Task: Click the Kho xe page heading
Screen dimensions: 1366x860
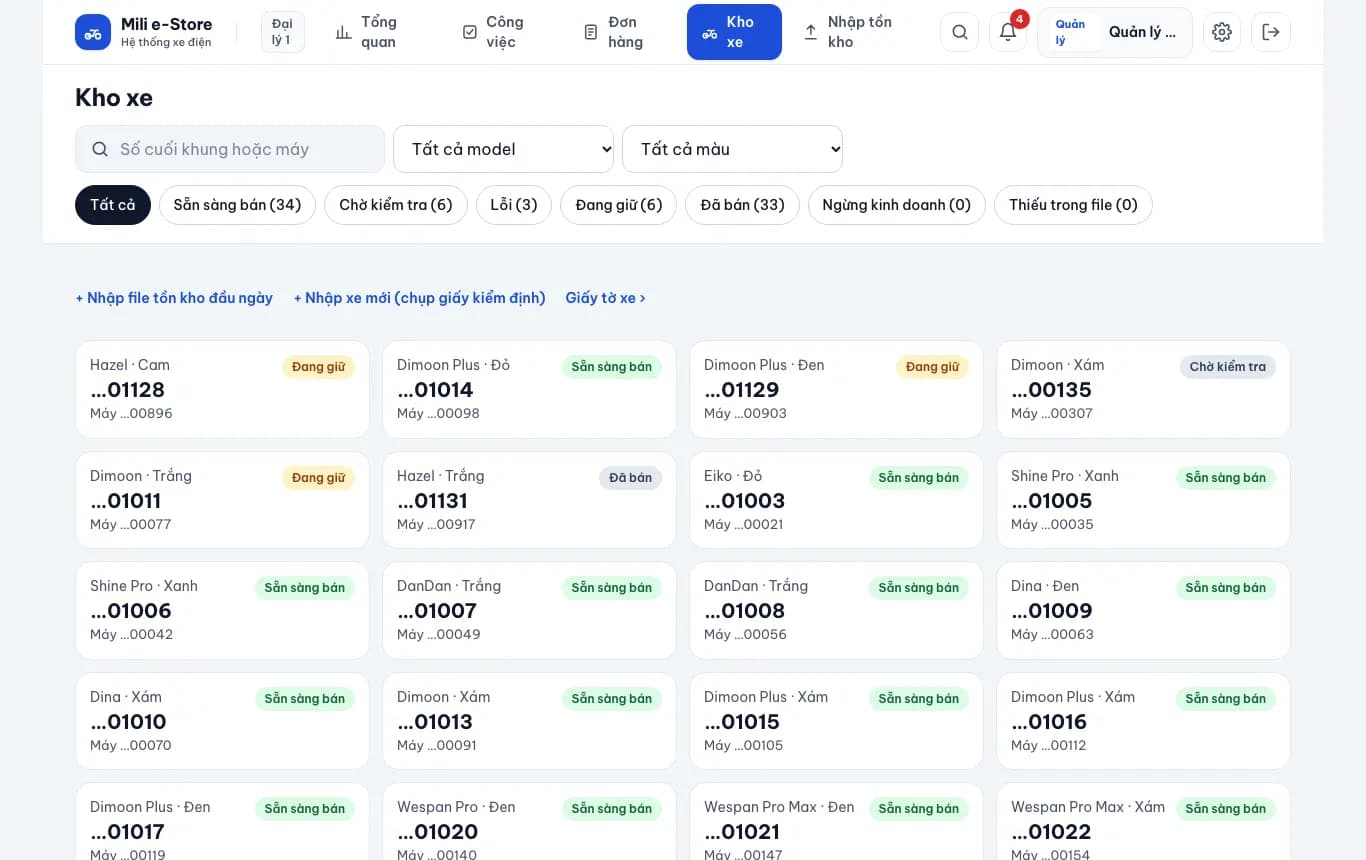Action: [x=114, y=97]
